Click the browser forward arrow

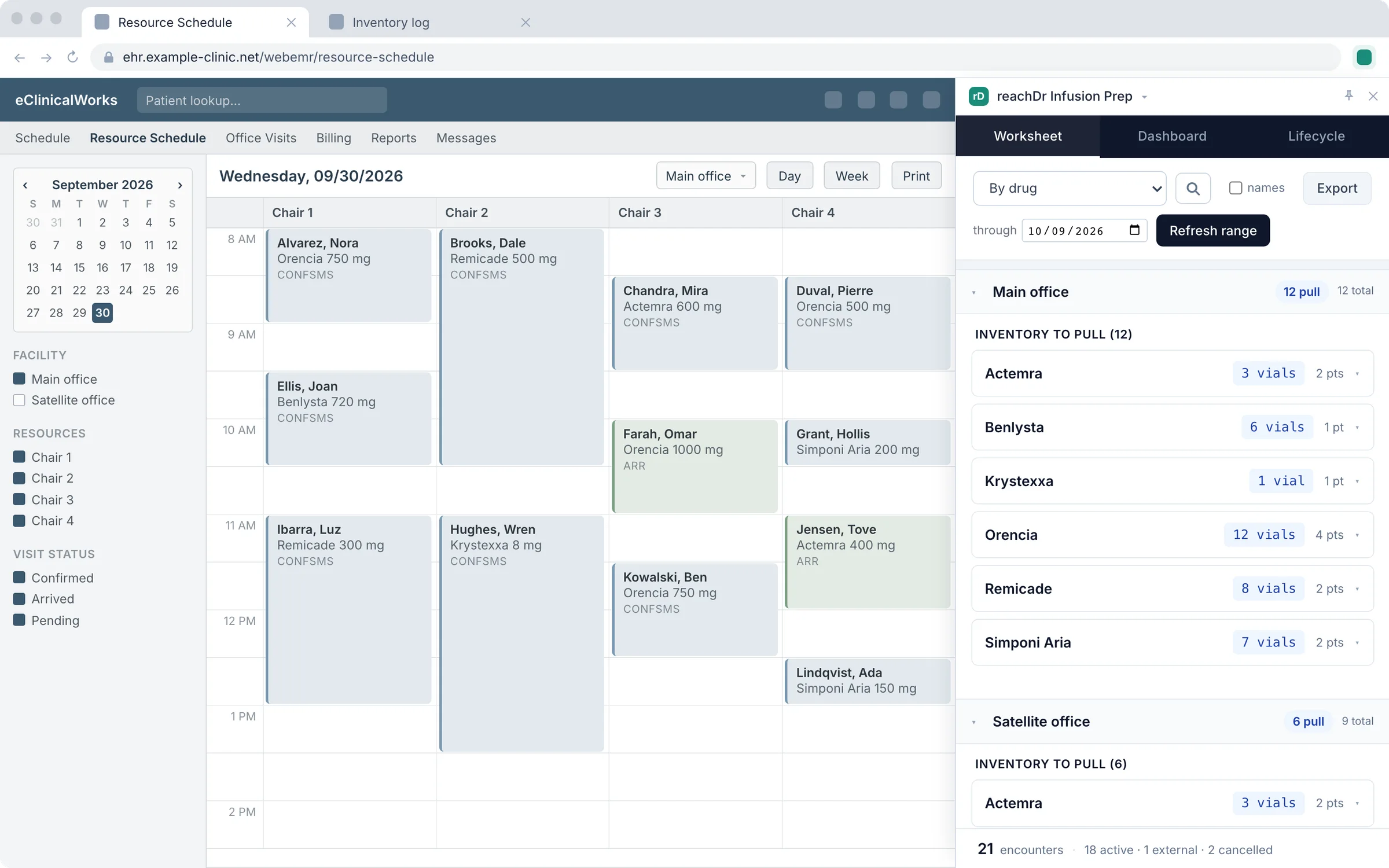[46, 57]
